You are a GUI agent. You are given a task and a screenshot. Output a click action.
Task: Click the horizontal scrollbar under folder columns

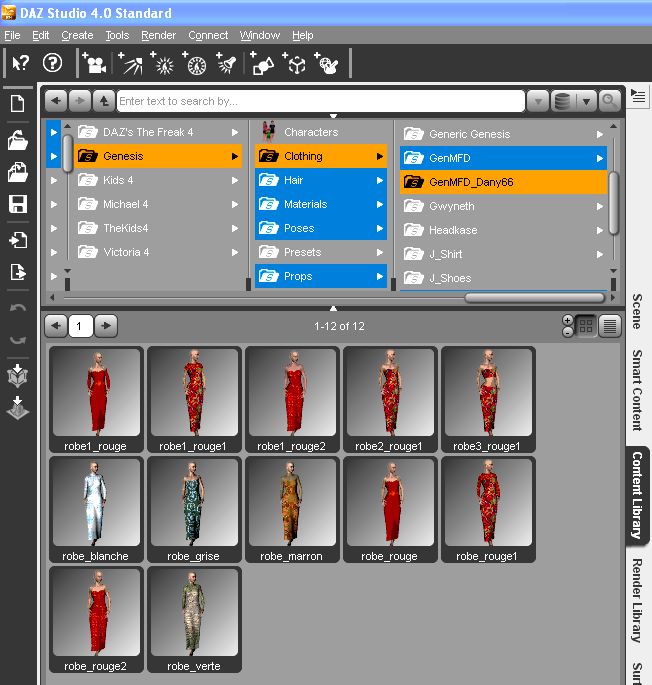(x=534, y=298)
